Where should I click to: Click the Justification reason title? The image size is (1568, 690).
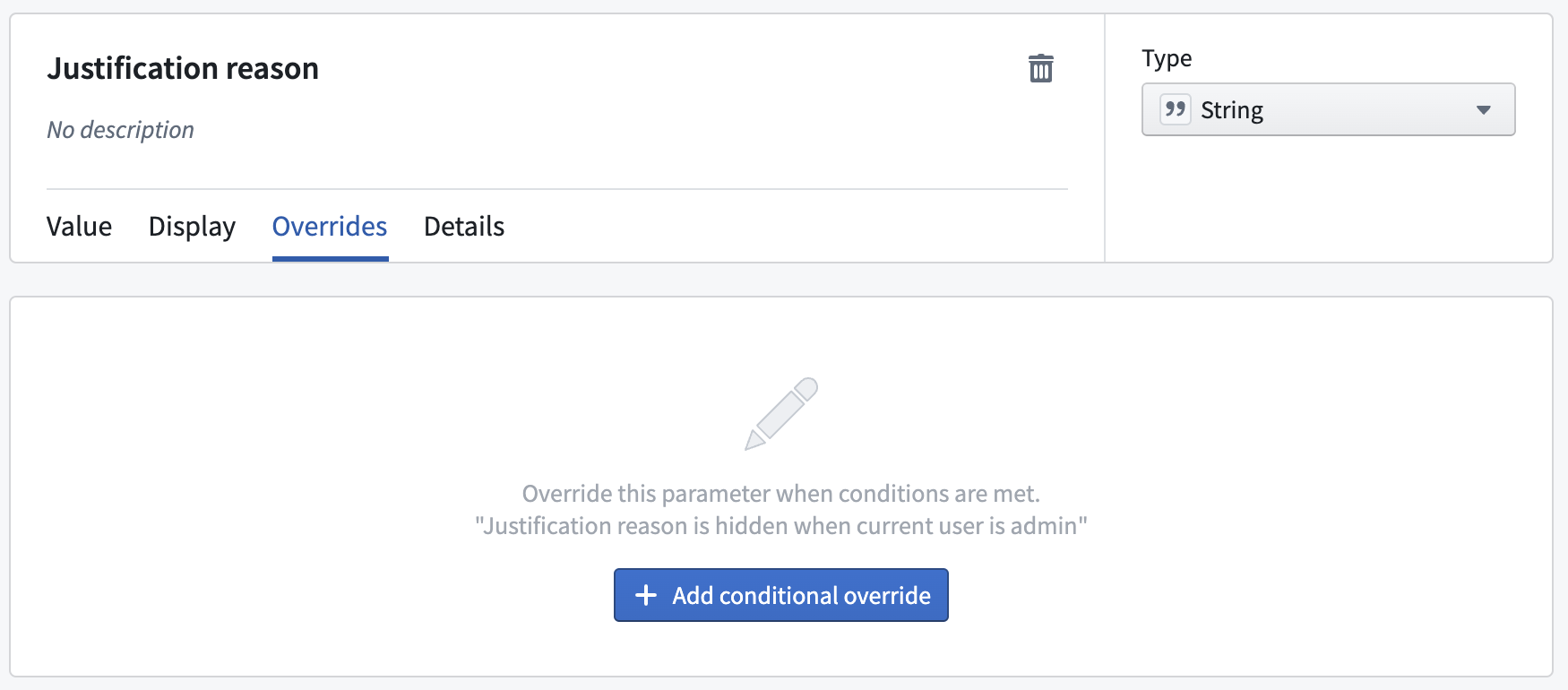183,68
